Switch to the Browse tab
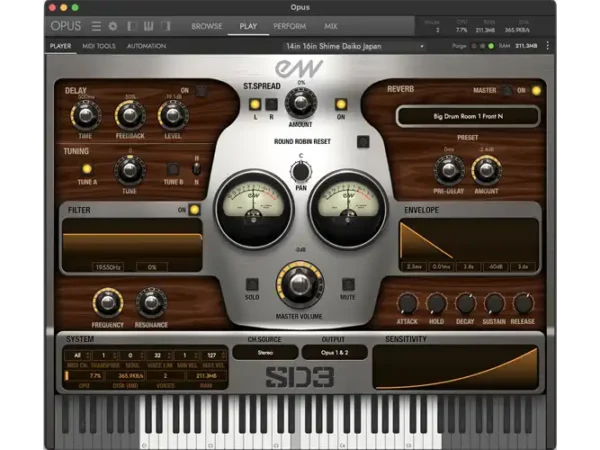The image size is (600, 450). [207, 26]
